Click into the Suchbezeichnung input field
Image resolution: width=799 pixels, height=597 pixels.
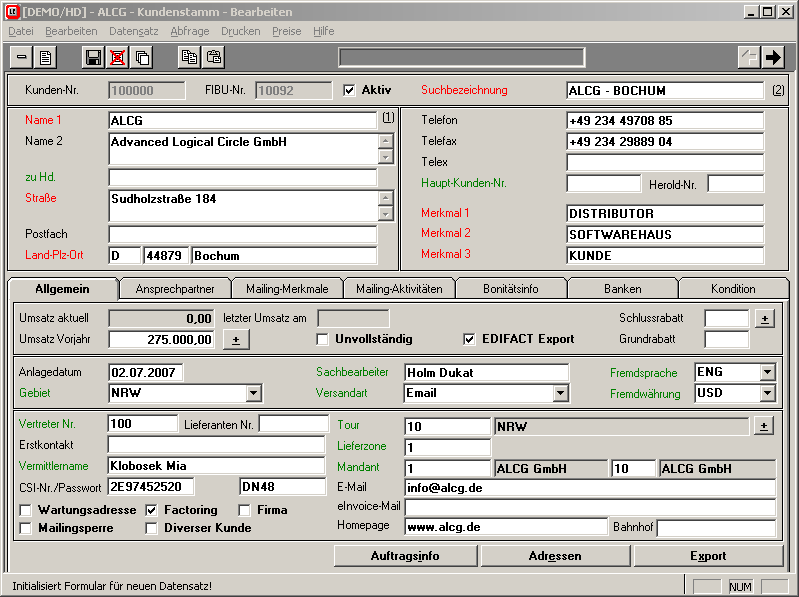[x=664, y=91]
